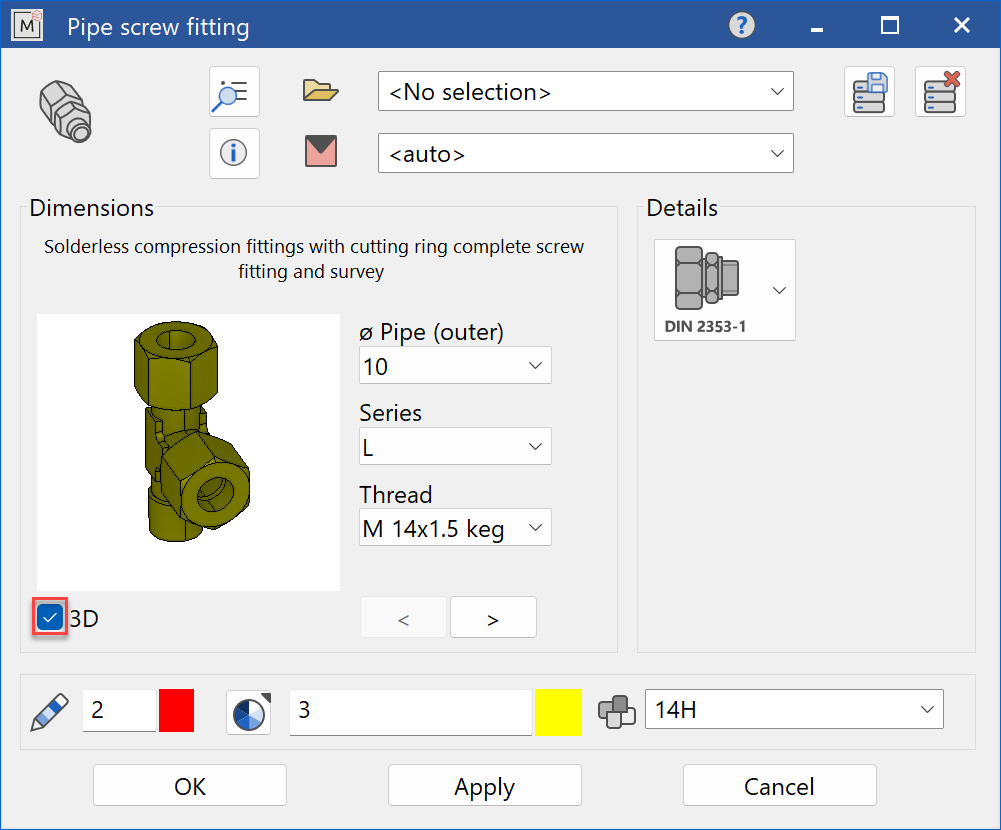Pick the red color swatch
The width and height of the screenshot is (1001, 830).
pos(176,710)
